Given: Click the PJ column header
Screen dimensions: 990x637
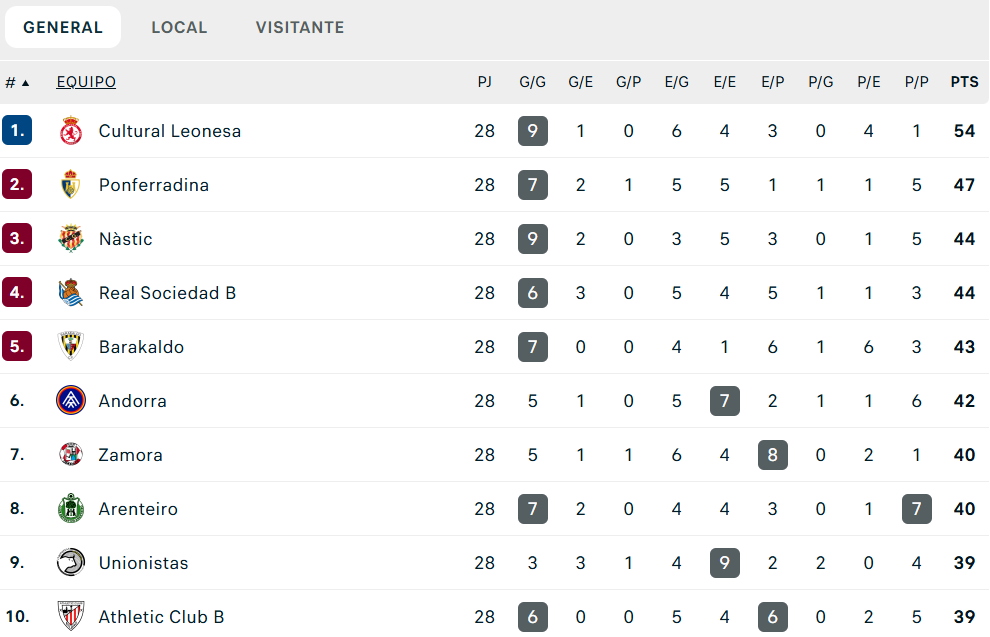Looking at the screenshot, I should 485,82.
